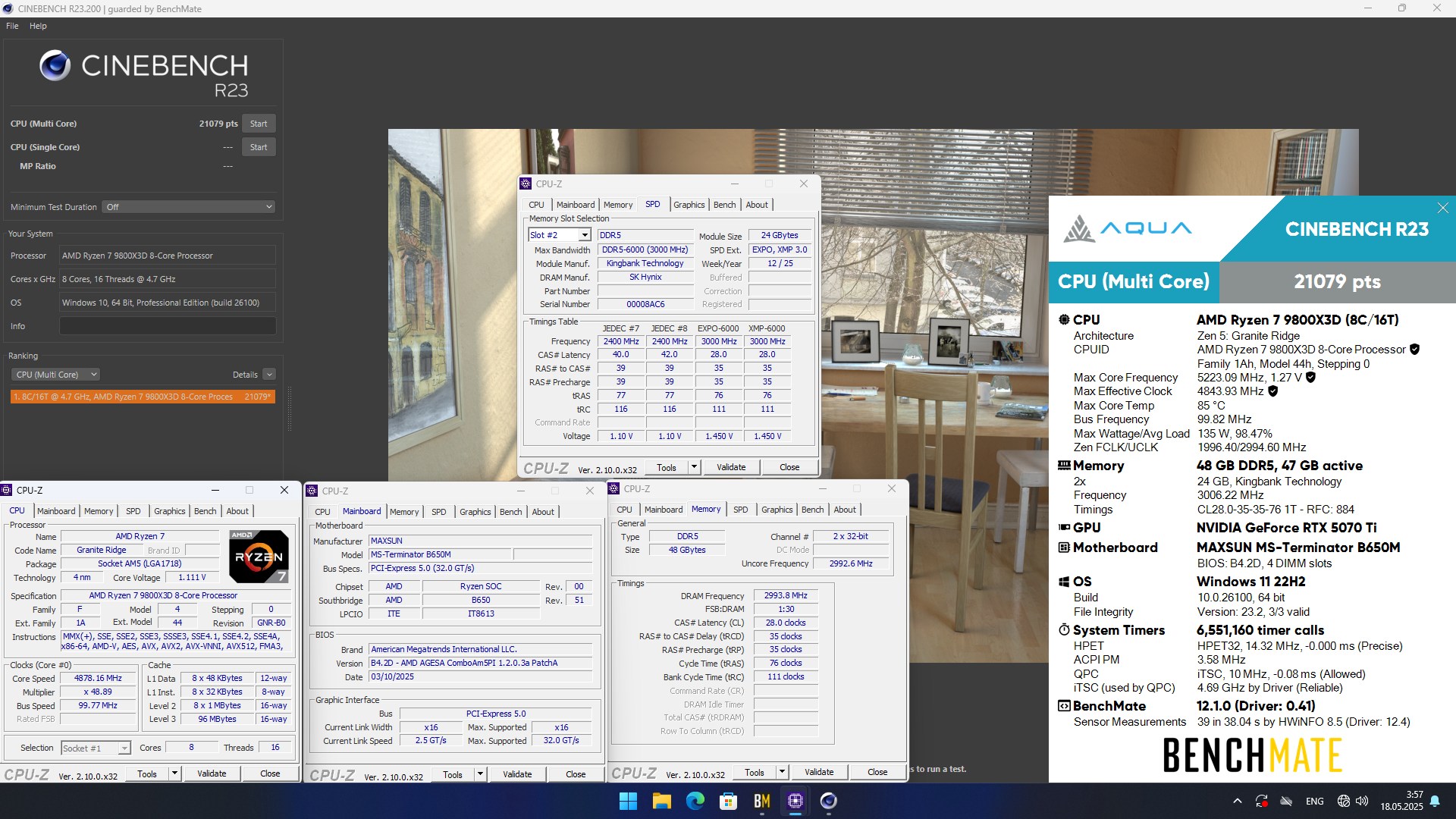Click SK Hynix DRAM manufacturer value
The image size is (1456, 819).
(645, 278)
